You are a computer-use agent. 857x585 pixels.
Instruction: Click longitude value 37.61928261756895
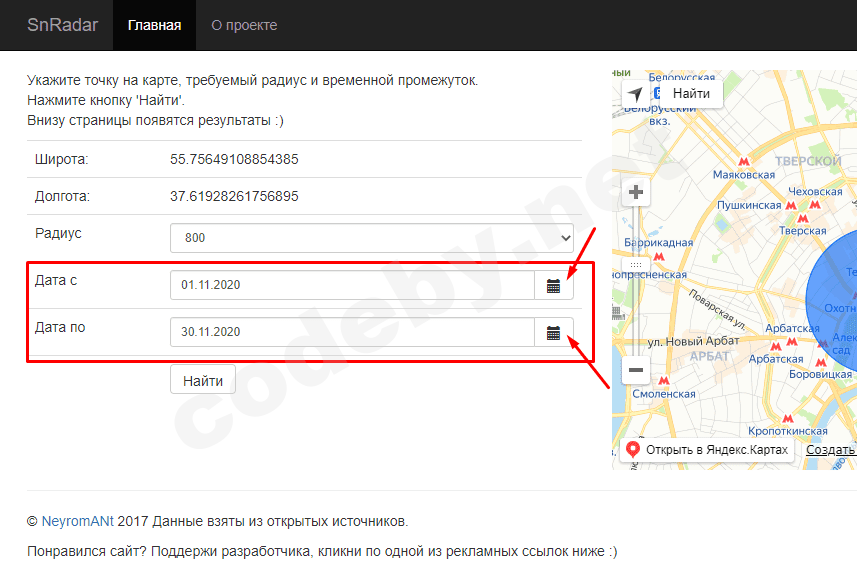(234, 196)
